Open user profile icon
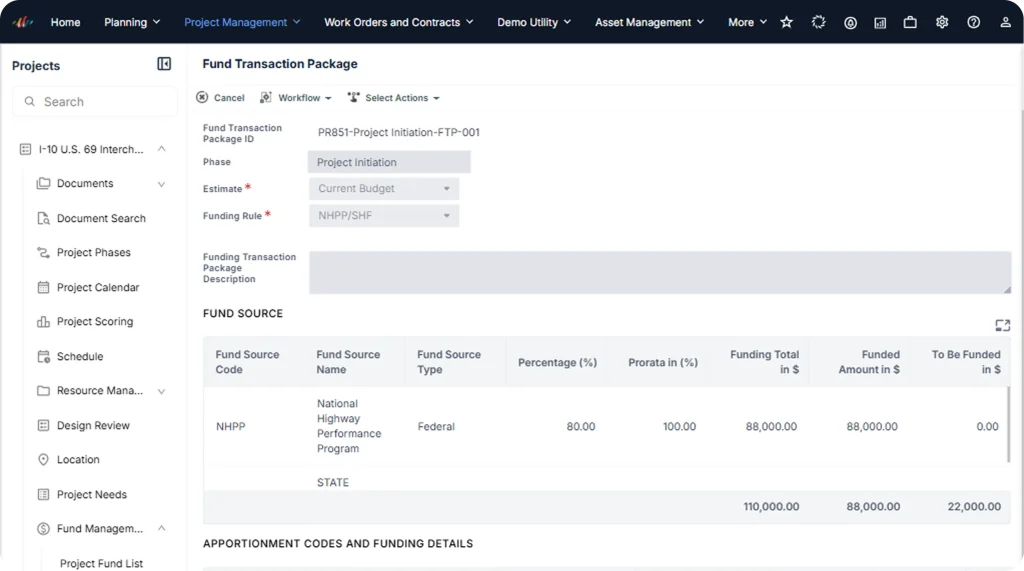This screenshot has height=571, width=1024. [x=1006, y=22]
